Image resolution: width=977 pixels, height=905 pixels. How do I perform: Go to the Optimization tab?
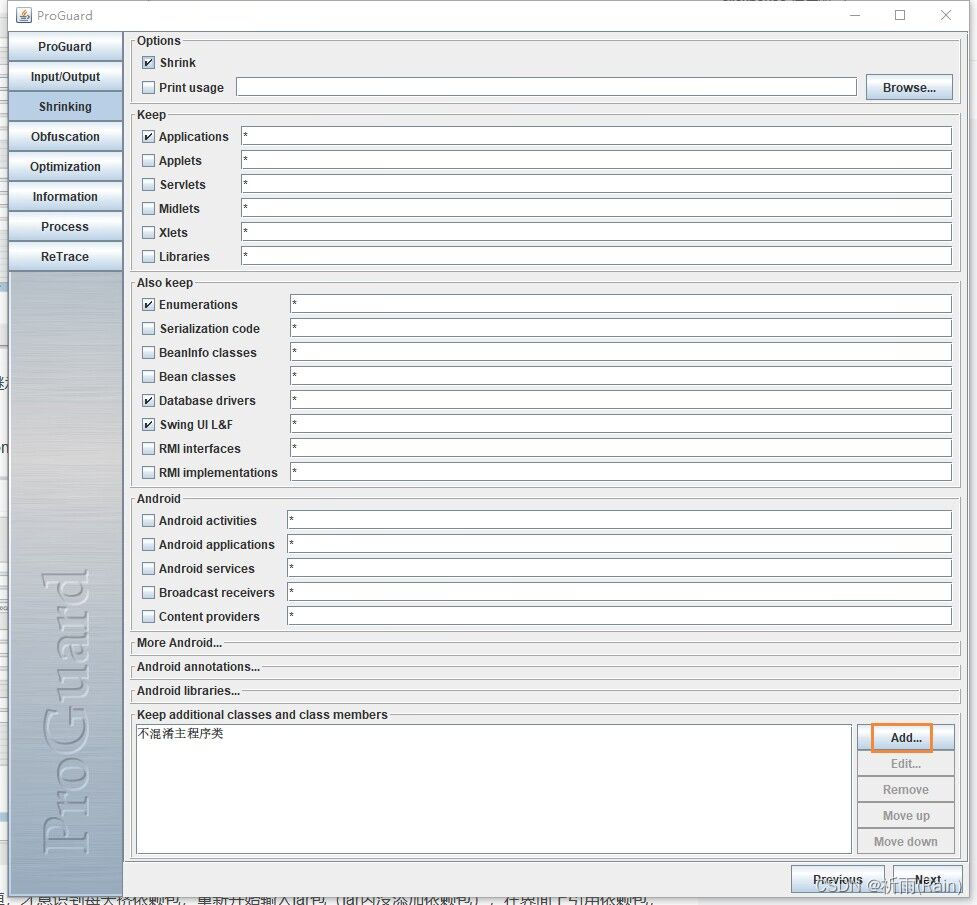point(65,166)
